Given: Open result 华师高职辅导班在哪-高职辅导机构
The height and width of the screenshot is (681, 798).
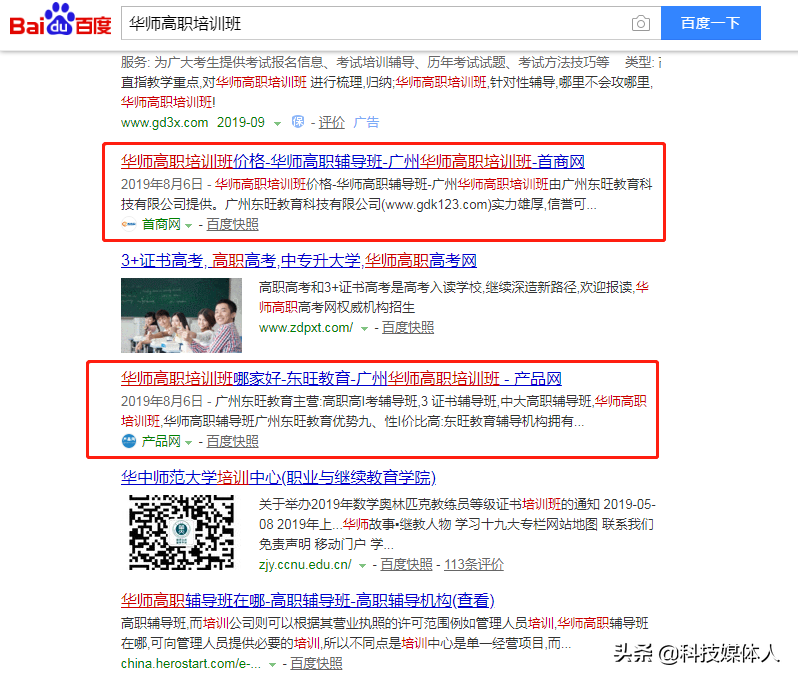Looking at the screenshot, I should [x=307, y=601].
